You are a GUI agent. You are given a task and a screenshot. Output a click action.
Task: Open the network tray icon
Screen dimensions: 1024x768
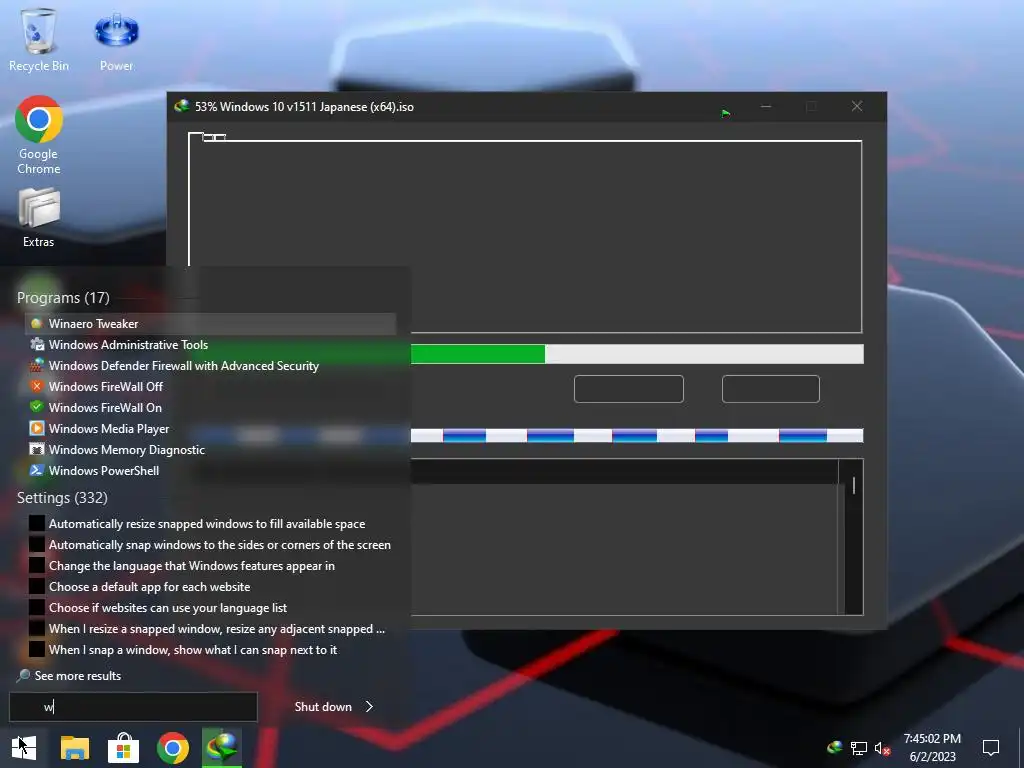[859, 748]
